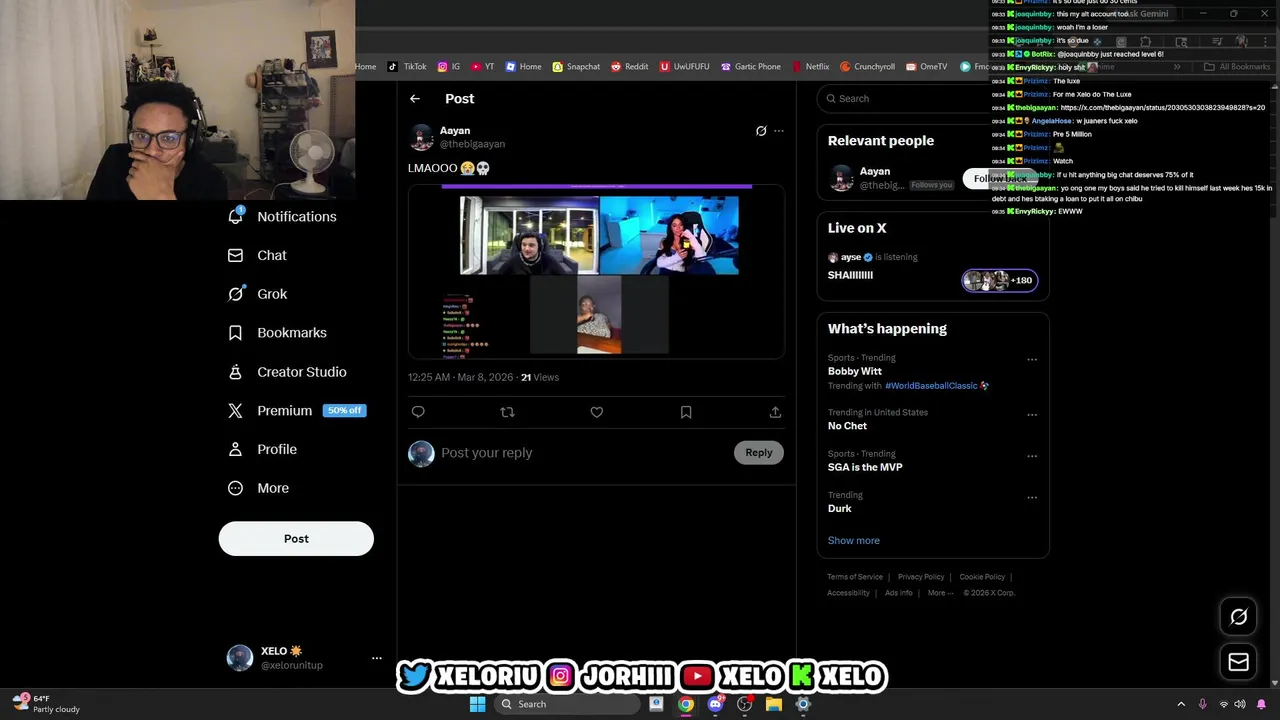Click the 50% off badge
The image size is (1280, 720).
(x=344, y=411)
